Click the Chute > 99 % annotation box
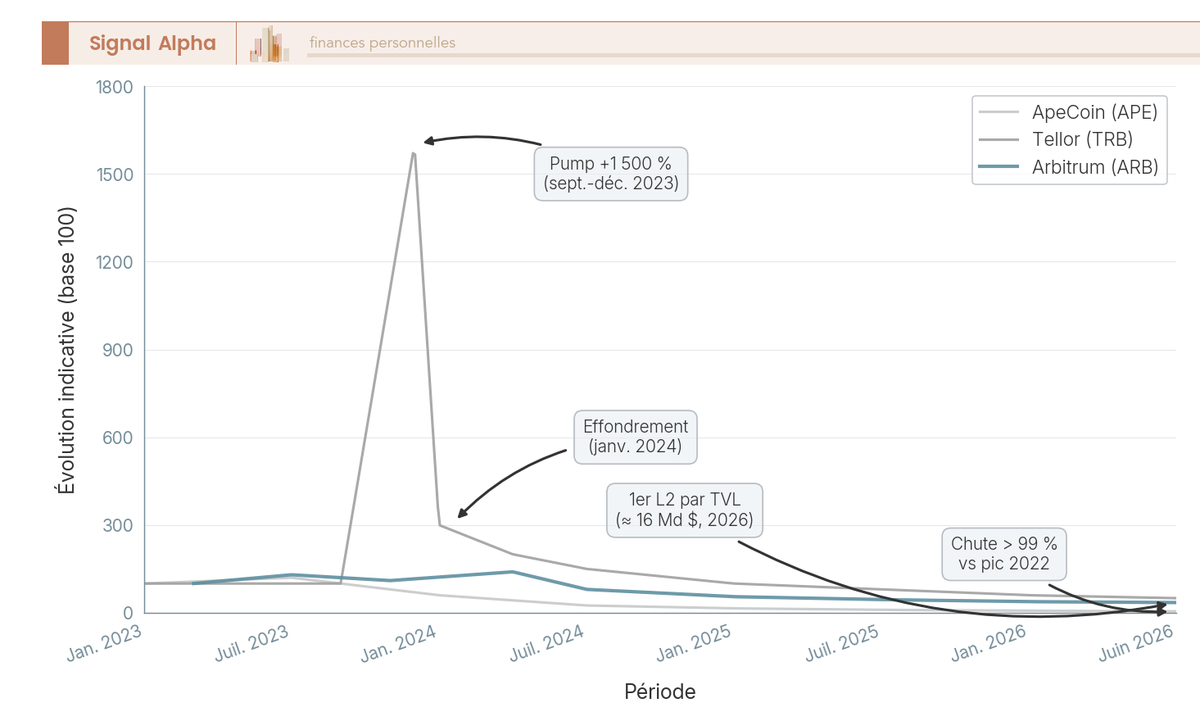This screenshot has width=1200, height=721. pyautogui.click(x=1004, y=553)
